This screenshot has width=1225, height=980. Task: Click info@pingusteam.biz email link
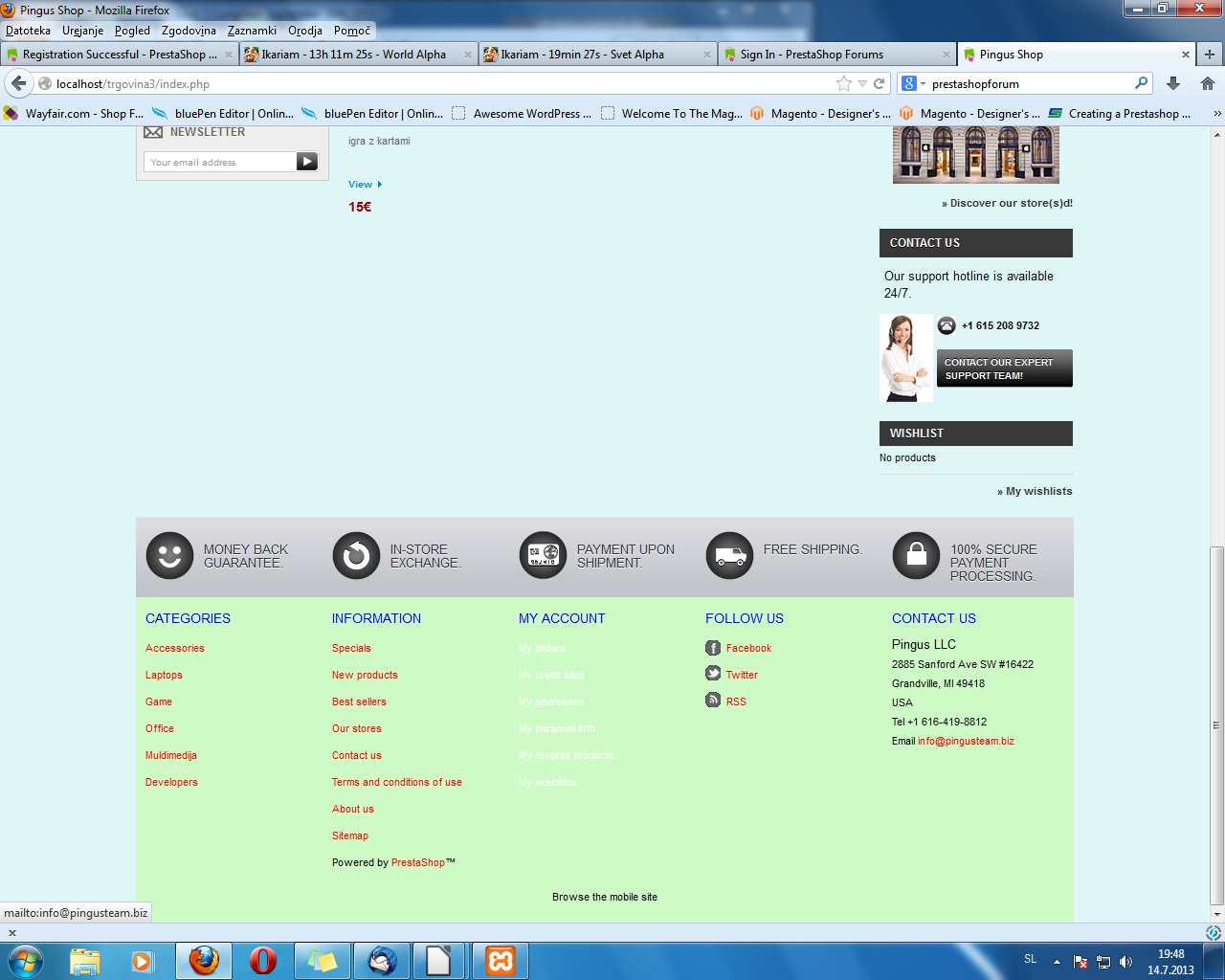pos(966,741)
